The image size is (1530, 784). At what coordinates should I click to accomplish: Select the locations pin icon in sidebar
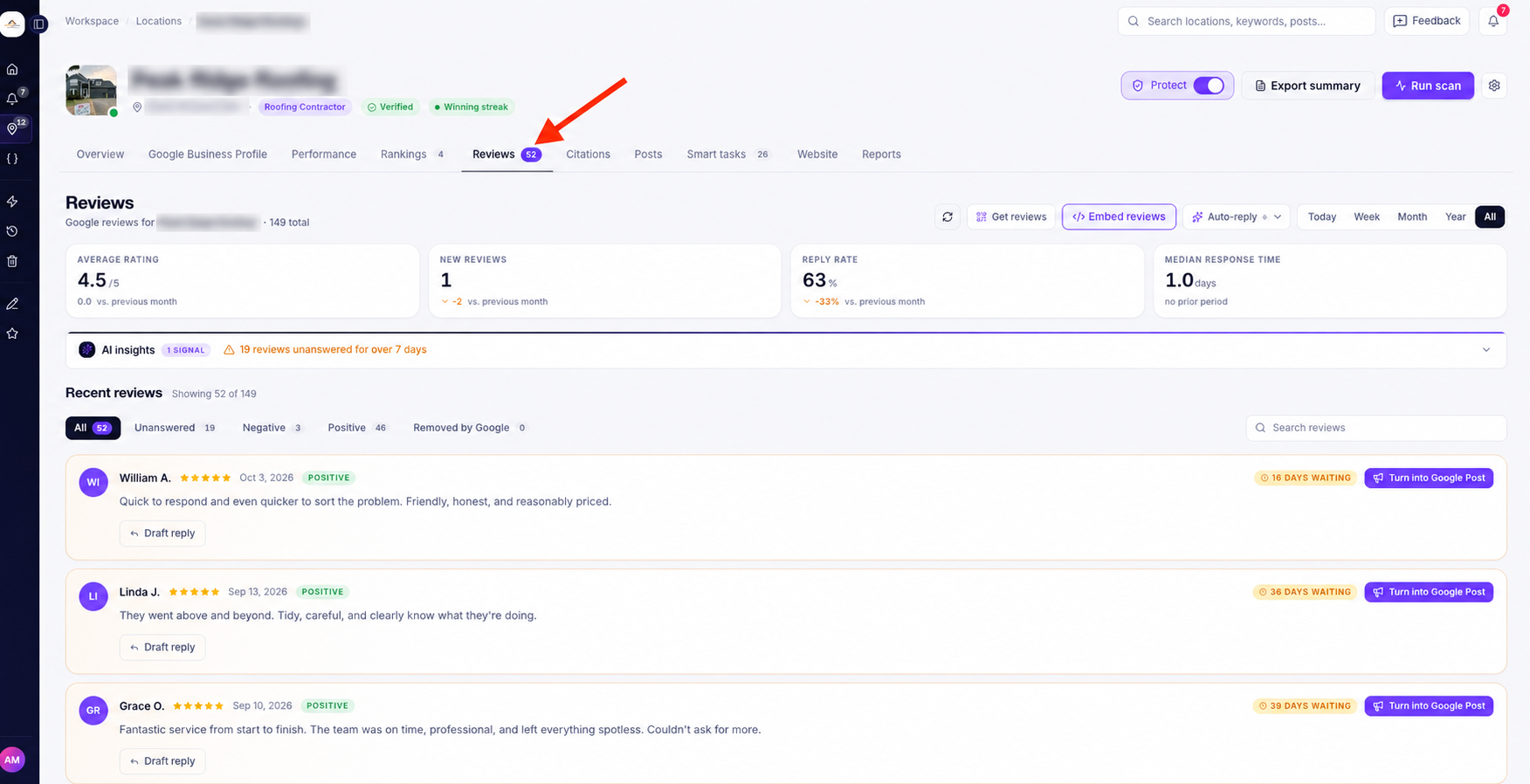click(12, 128)
